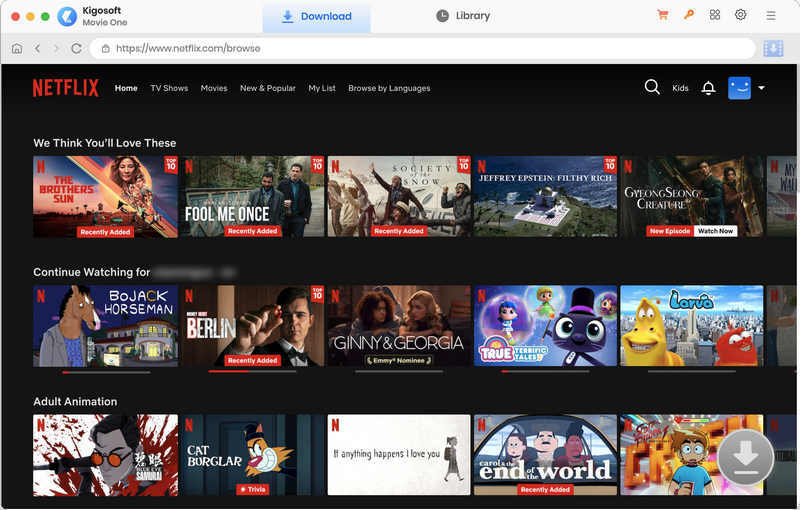This screenshot has width=800, height=510.
Task: Open the shopping cart icon
Action: click(663, 15)
